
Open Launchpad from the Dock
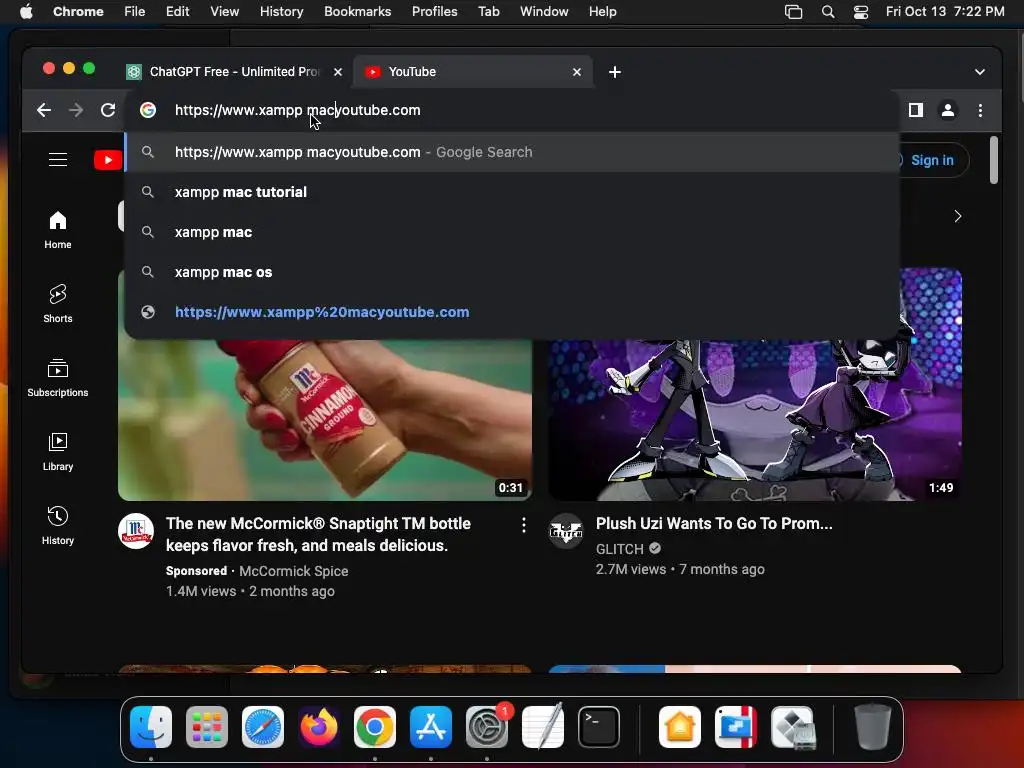[206, 727]
